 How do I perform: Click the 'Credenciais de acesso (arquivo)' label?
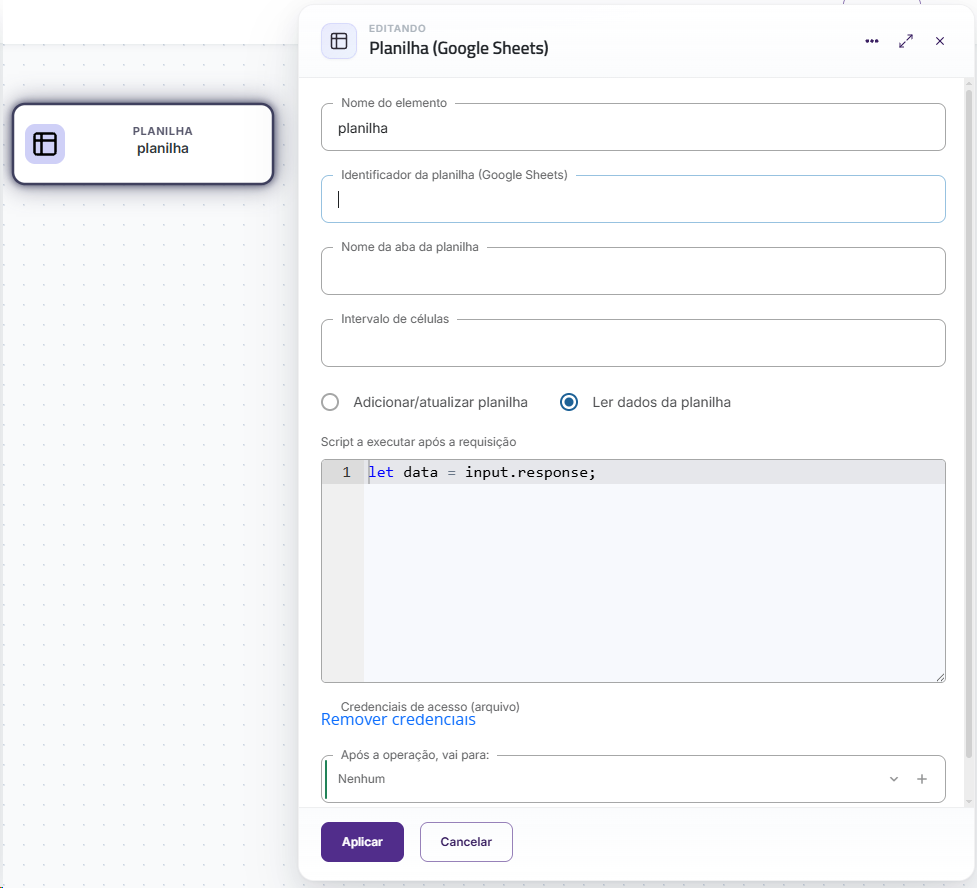430,706
